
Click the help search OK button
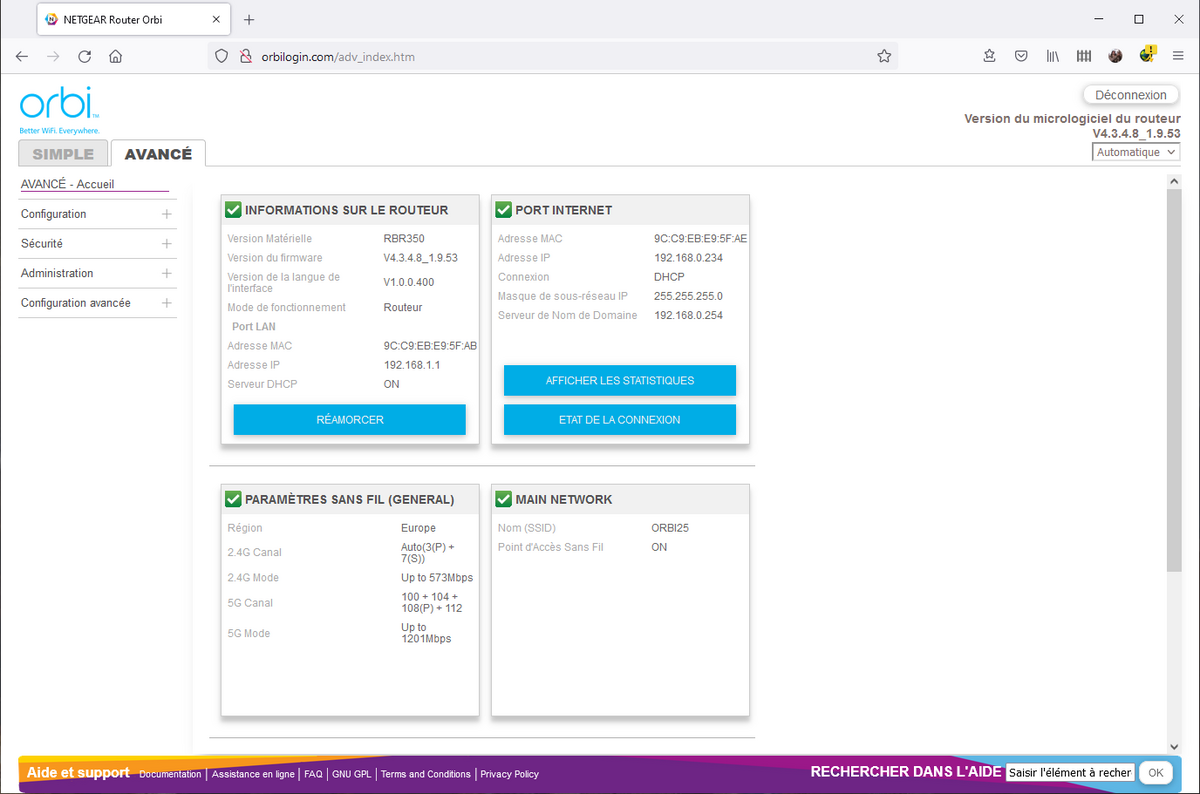1155,773
